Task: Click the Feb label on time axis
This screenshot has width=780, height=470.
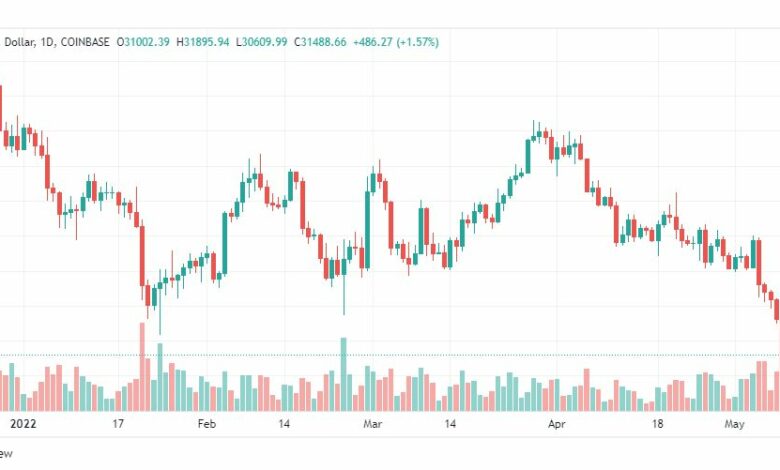Action: [x=206, y=424]
